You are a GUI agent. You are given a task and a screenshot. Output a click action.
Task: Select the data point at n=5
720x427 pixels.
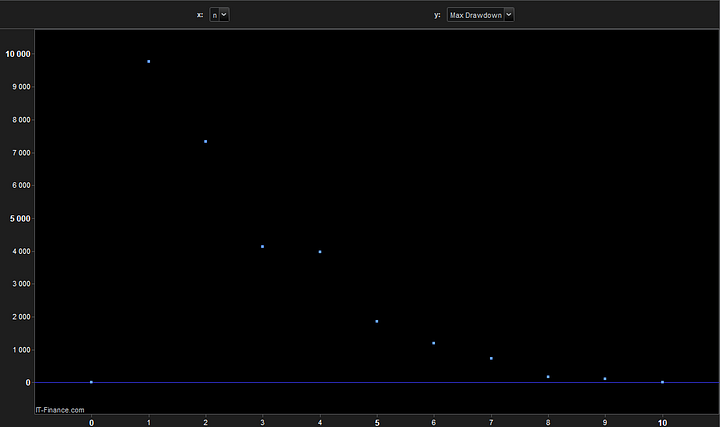tap(377, 321)
